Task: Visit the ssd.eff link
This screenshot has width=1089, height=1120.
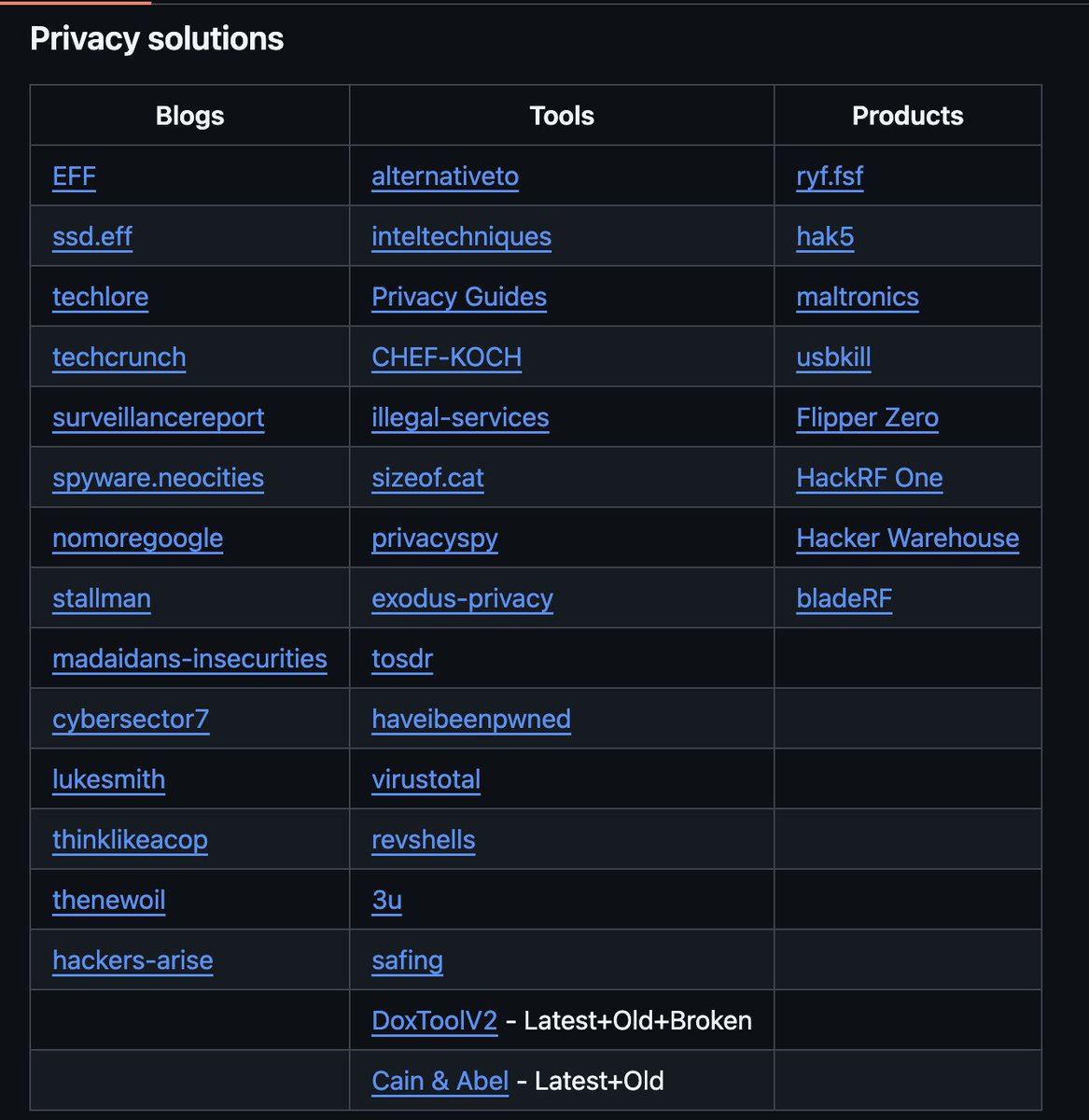Action: point(91,236)
